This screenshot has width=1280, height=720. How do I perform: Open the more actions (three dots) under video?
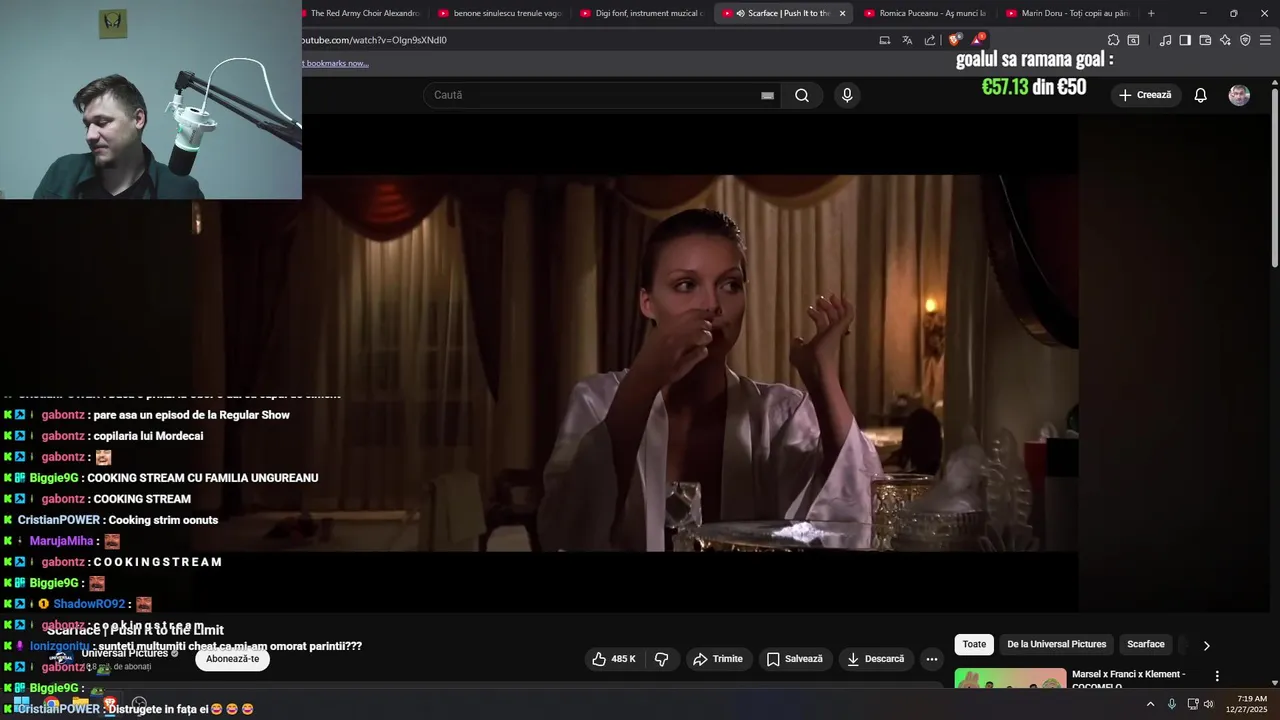[931, 659]
